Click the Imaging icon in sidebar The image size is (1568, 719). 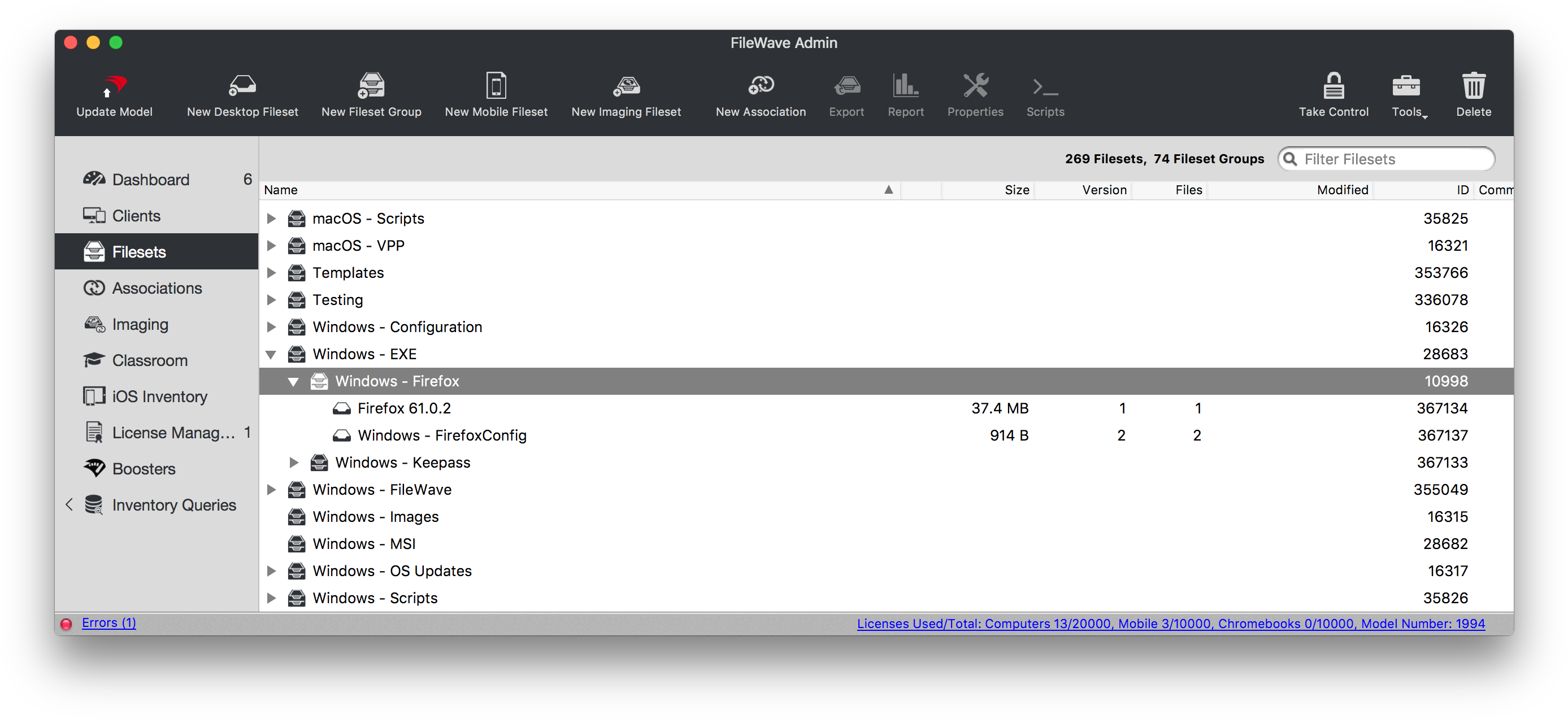[94, 324]
